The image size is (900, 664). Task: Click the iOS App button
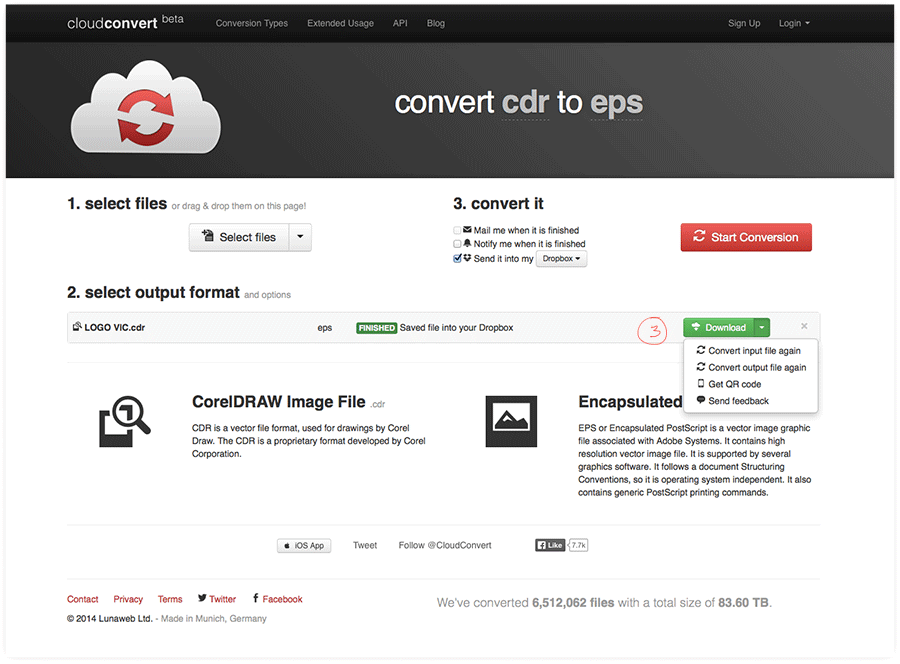[x=304, y=545]
